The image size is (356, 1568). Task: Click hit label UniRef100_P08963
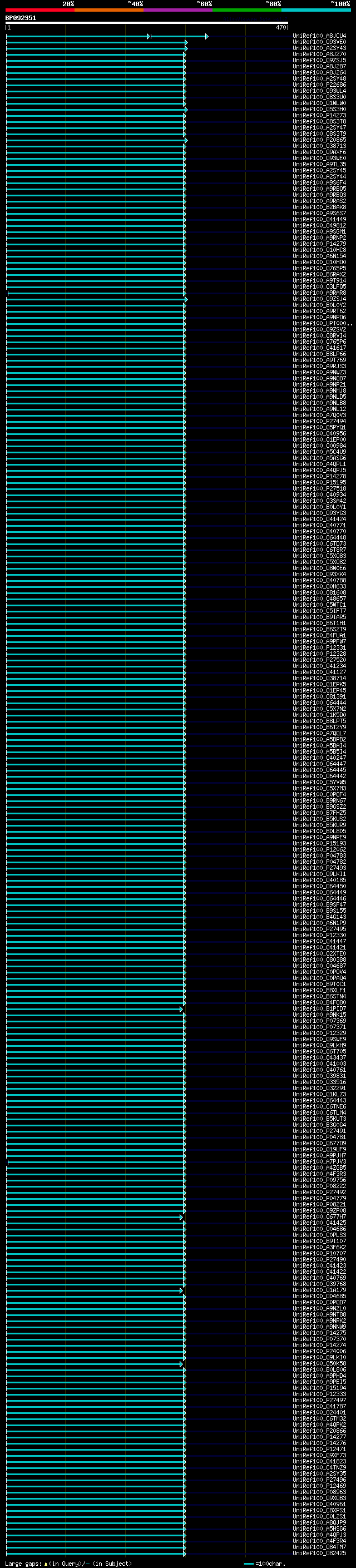(319, 1492)
